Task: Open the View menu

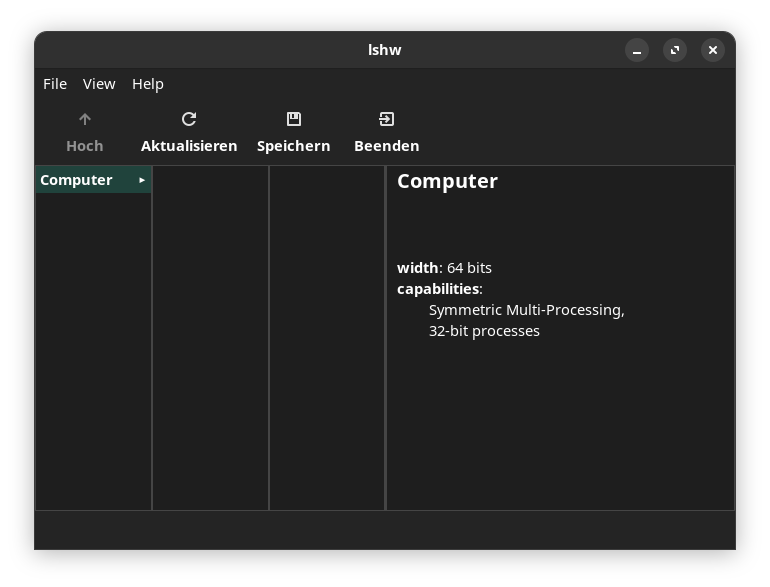Action: pos(99,84)
